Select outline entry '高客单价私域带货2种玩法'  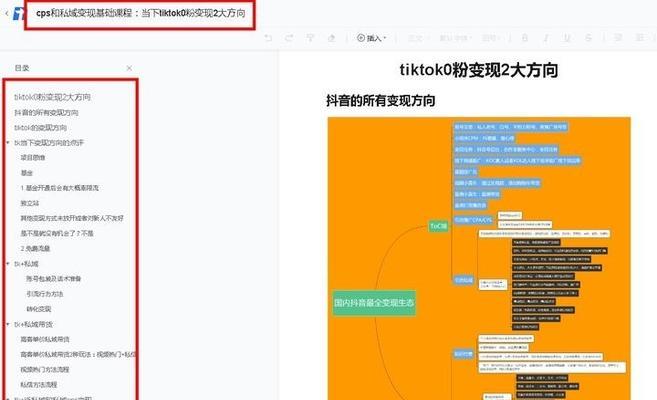pyautogui.click(x=78, y=354)
